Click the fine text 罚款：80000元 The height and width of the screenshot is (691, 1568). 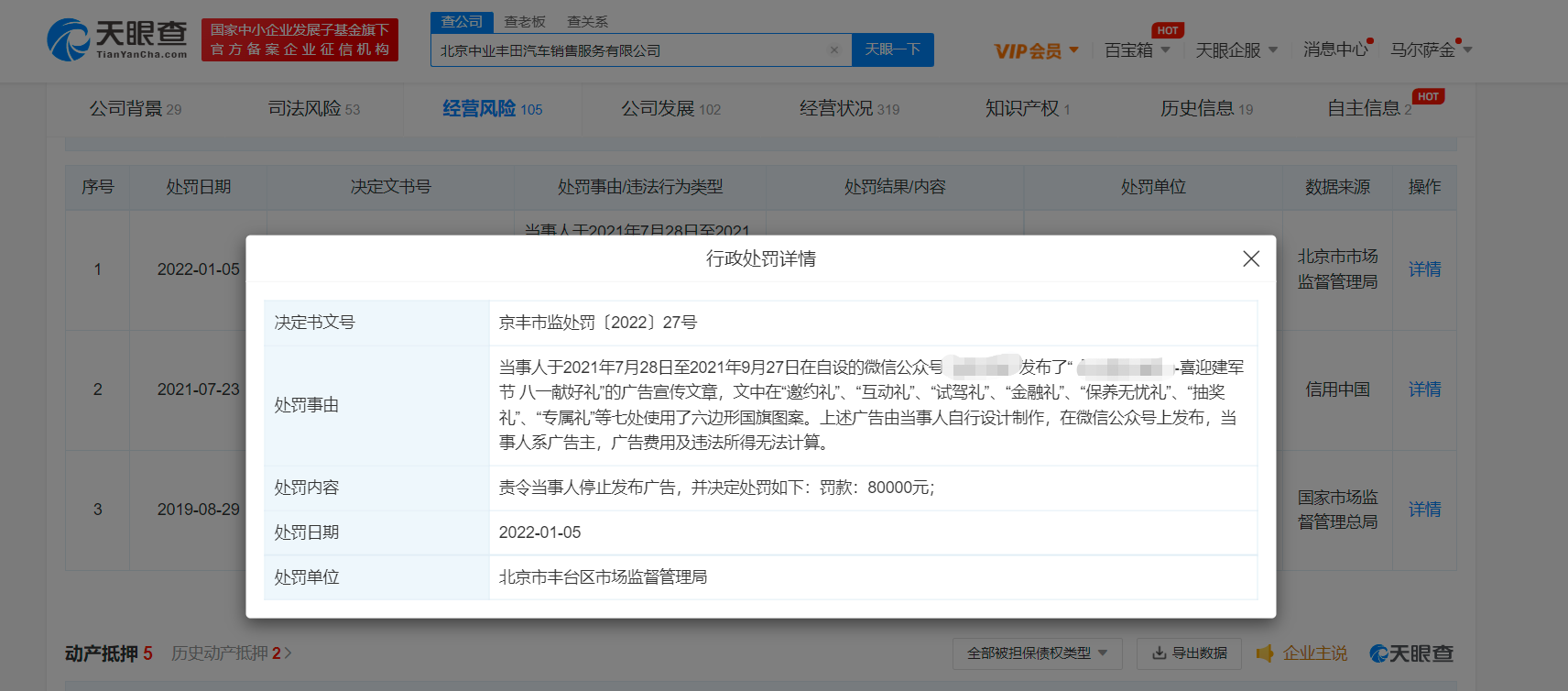point(877,488)
